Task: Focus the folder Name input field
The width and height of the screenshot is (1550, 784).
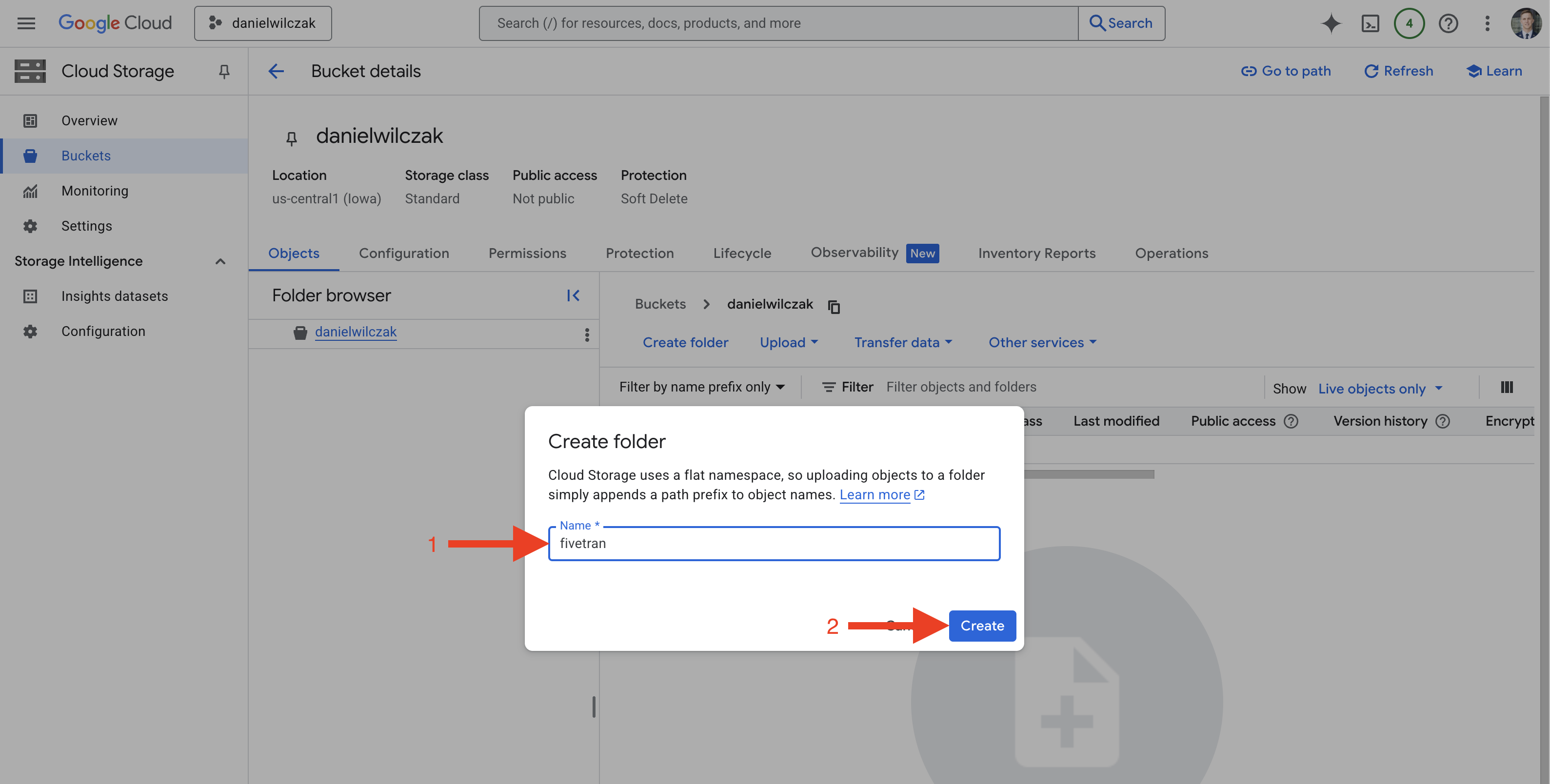Action: [774, 543]
